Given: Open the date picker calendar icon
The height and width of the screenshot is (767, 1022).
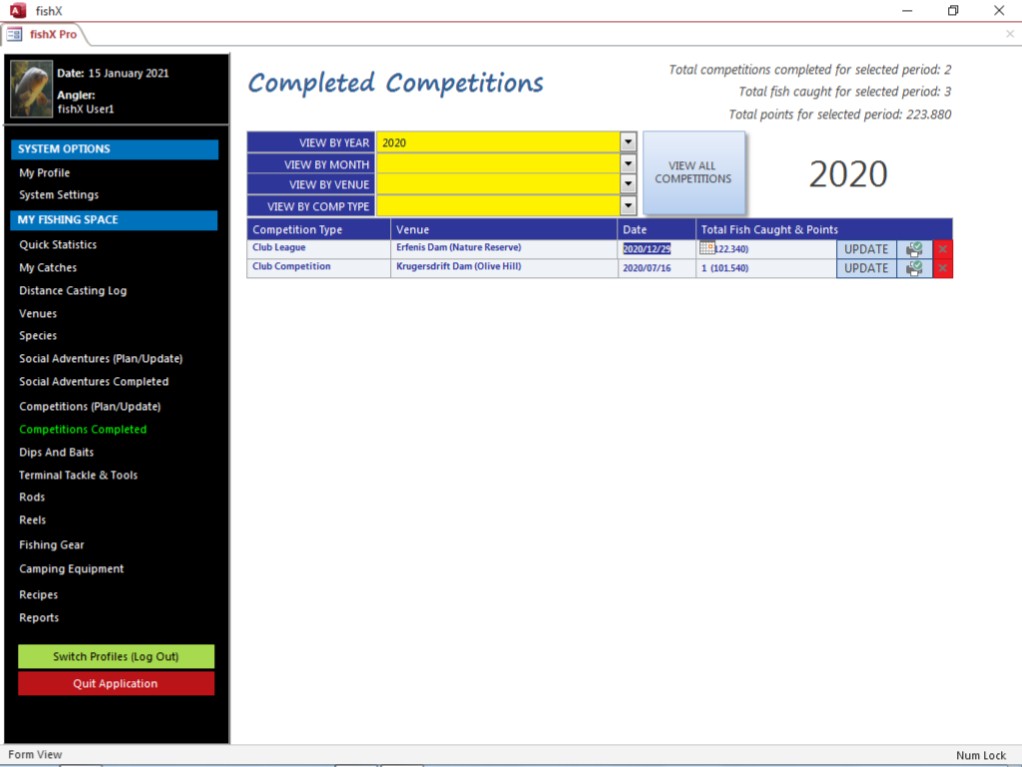Looking at the screenshot, I should 707,249.
